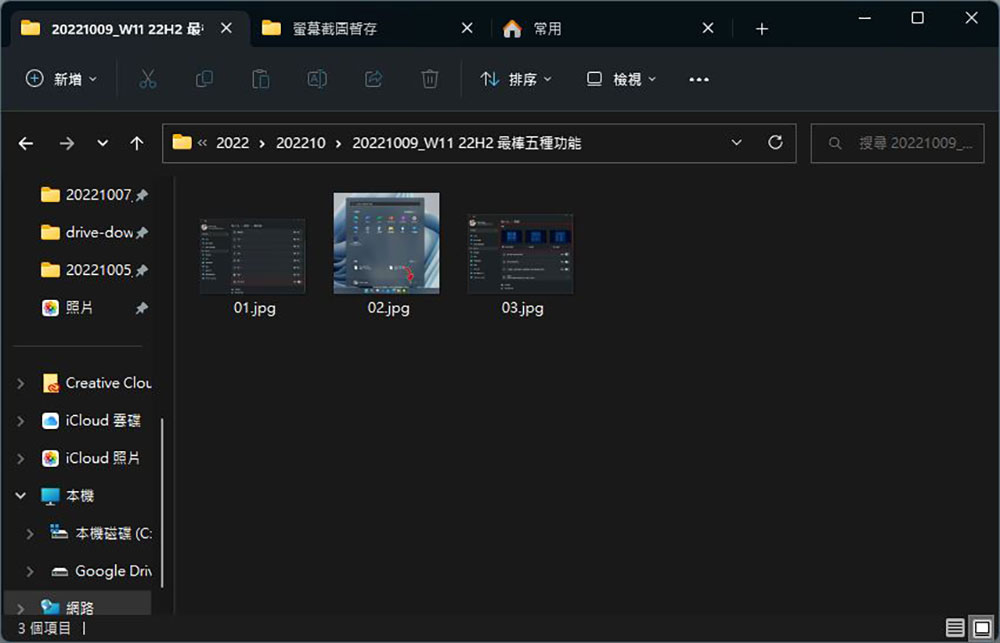This screenshot has height=643, width=1000.
Task: Open the 排序 (Sort) dropdown
Action: (x=515, y=79)
